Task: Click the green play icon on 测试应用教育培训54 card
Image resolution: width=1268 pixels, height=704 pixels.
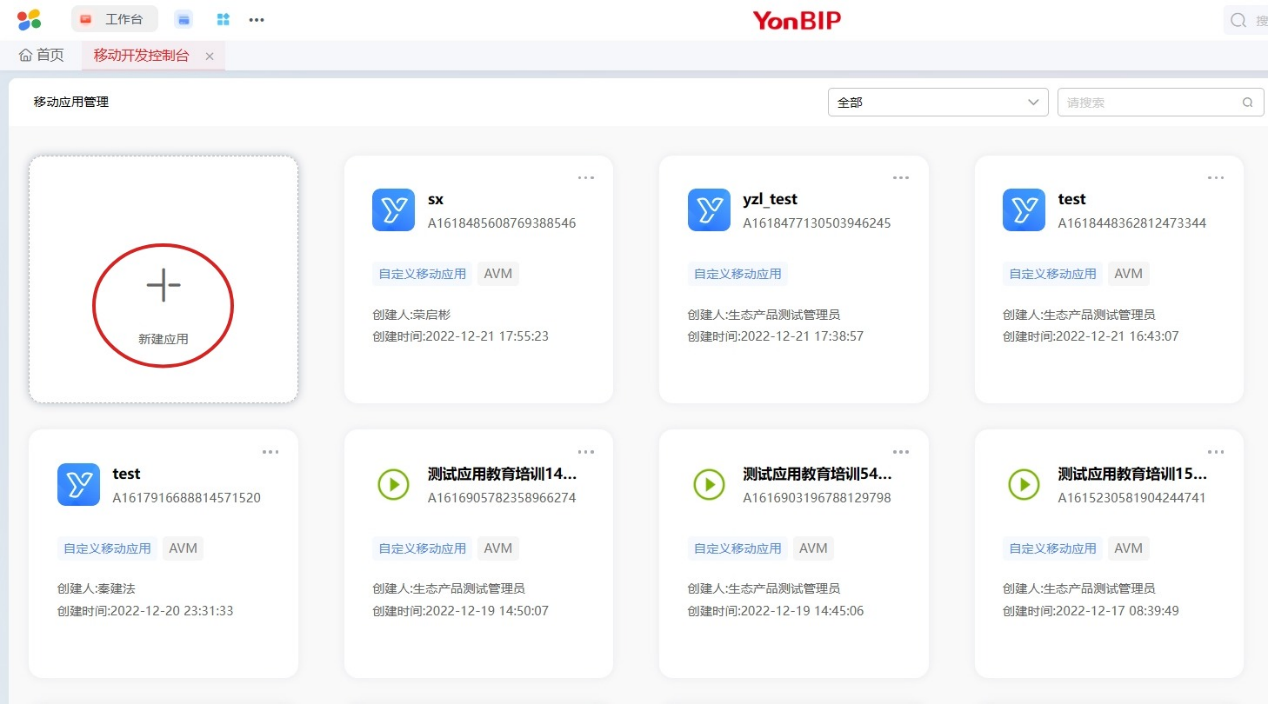Action: pyautogui.click(x=708, y=484)
